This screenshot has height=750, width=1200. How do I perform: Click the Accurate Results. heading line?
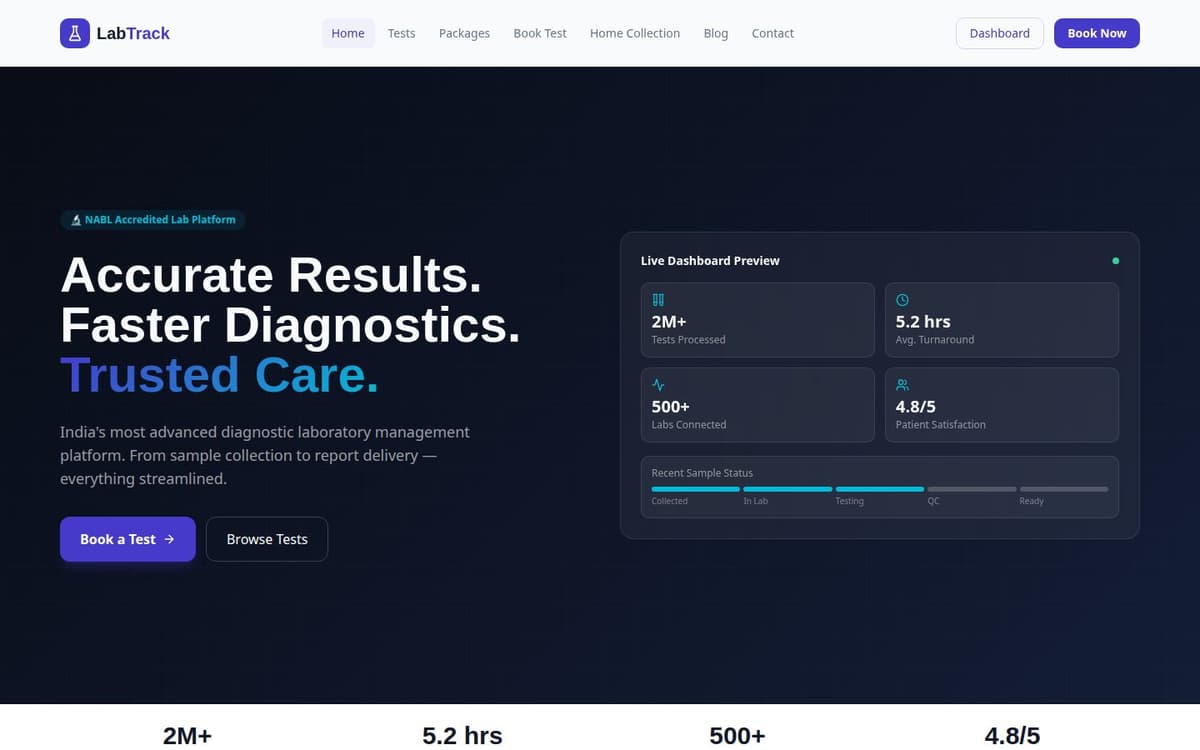pos(272,275)
